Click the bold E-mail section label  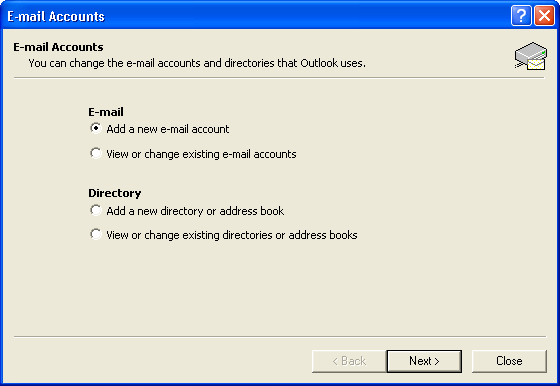click(106, 112)
